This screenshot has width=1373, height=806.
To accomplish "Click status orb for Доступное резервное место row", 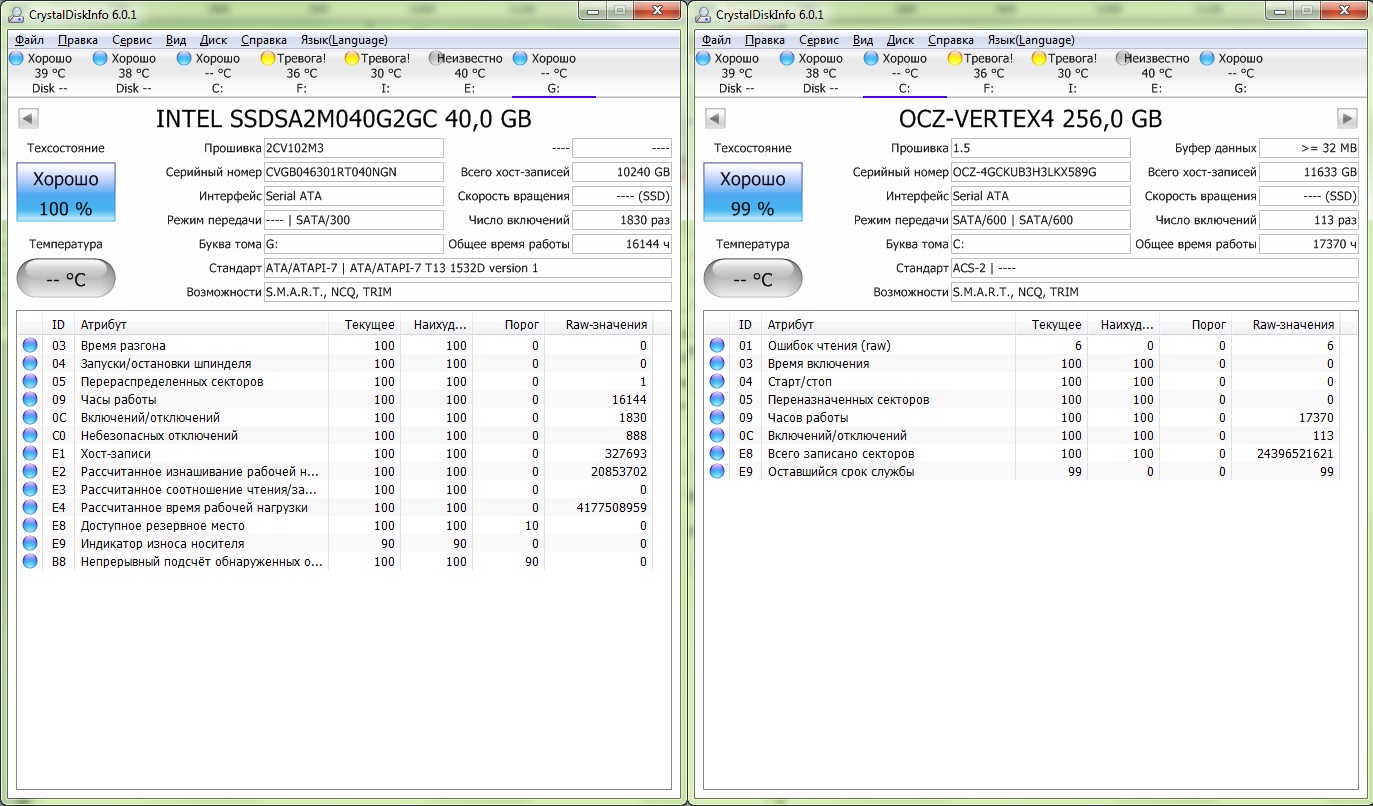I will click(x=30, y=526).
